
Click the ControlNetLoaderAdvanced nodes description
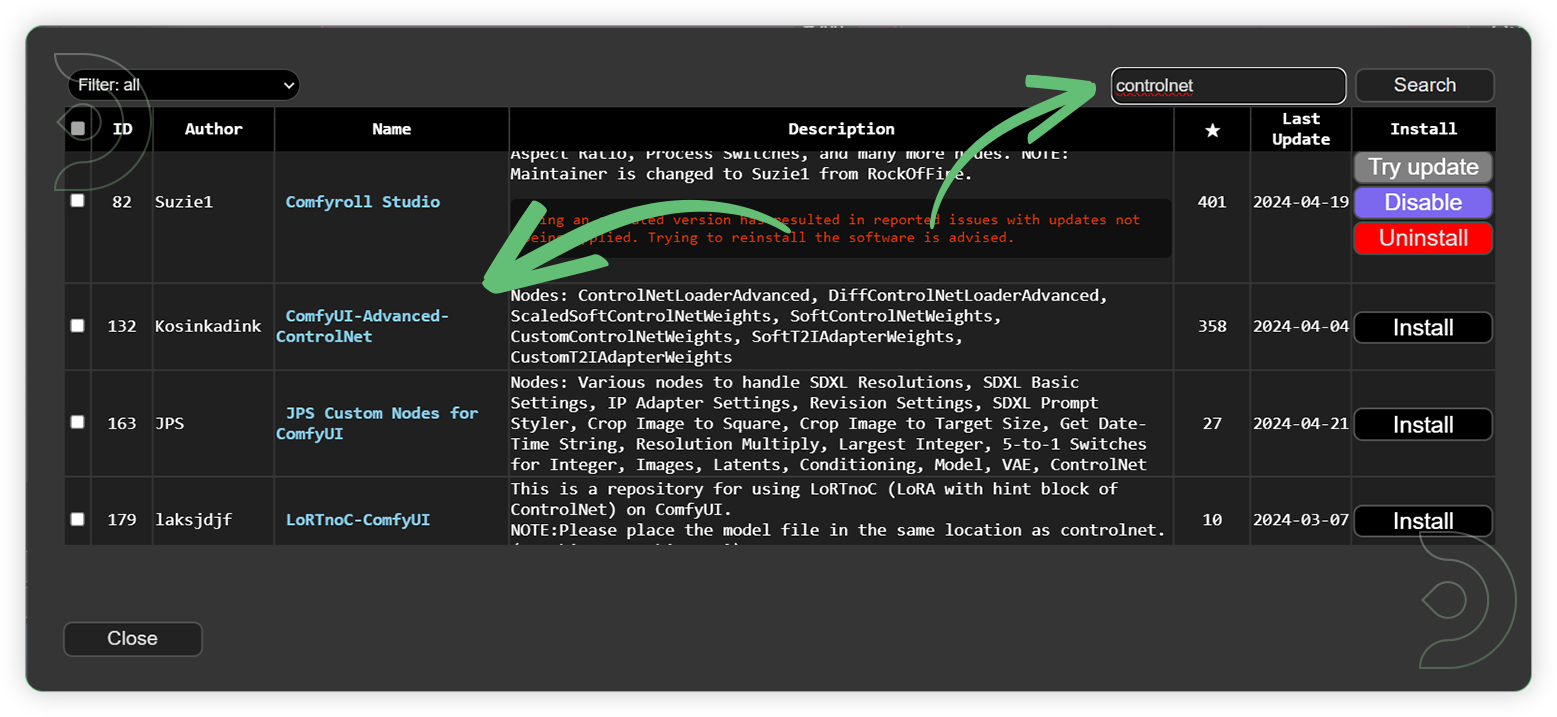click(x=811, y=326)
